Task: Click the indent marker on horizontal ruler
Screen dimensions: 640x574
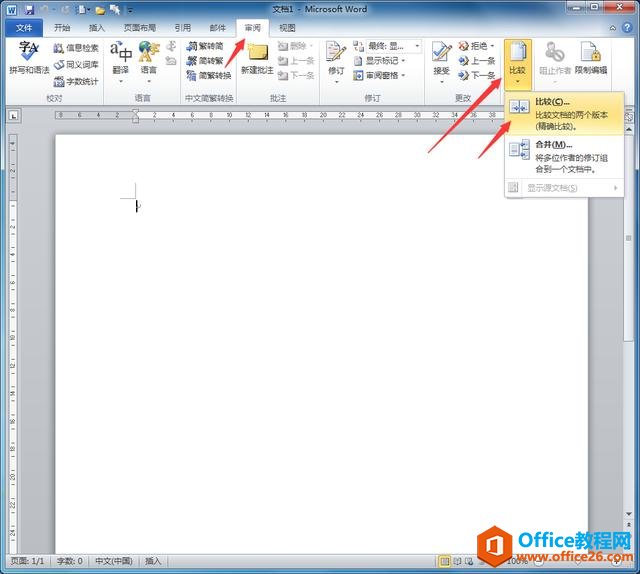Action: (136, 116)
